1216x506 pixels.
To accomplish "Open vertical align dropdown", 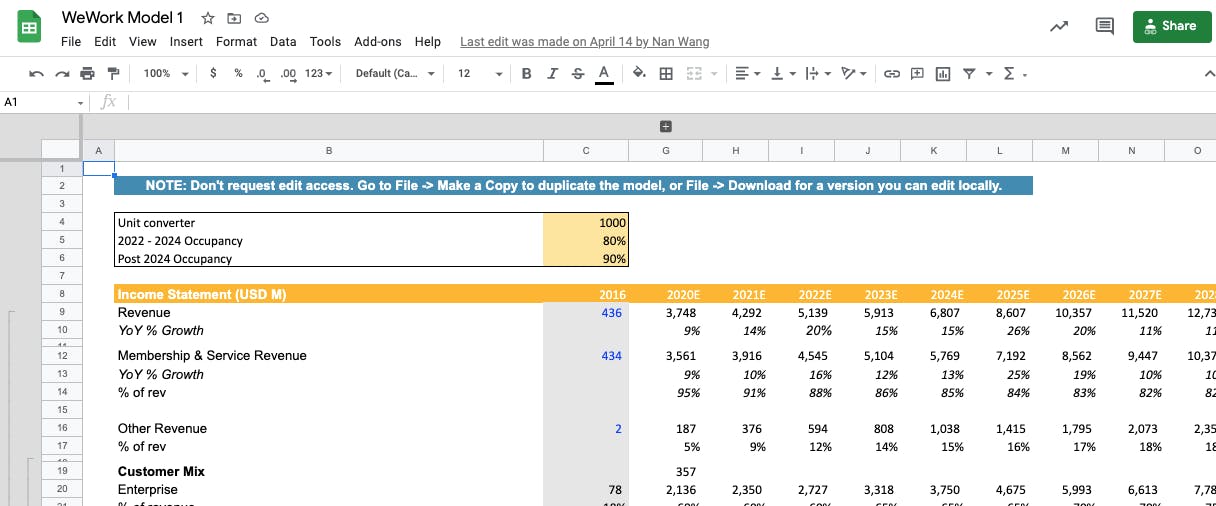I will click(782, 73).
